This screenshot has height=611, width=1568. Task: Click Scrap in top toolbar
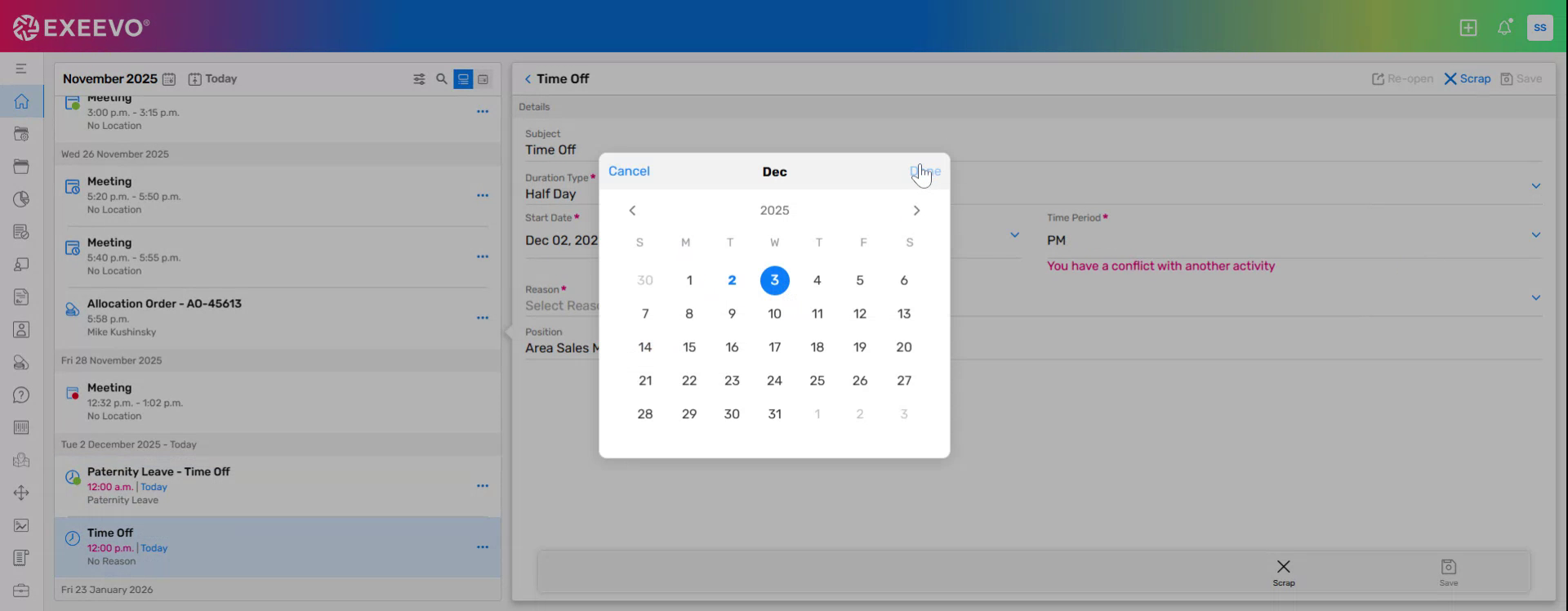[1468, 79]
